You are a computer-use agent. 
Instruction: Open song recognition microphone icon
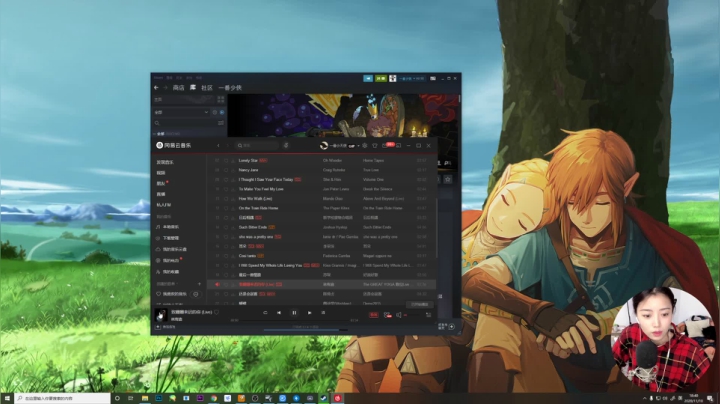pos(286,146)
